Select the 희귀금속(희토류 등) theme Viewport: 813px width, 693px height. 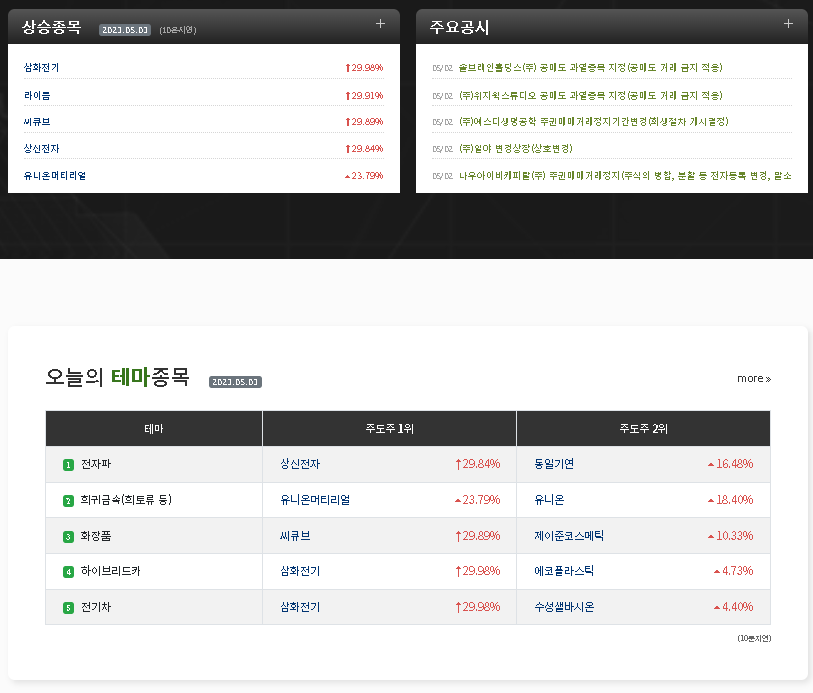pyautogui.click(x=126, y=500)
